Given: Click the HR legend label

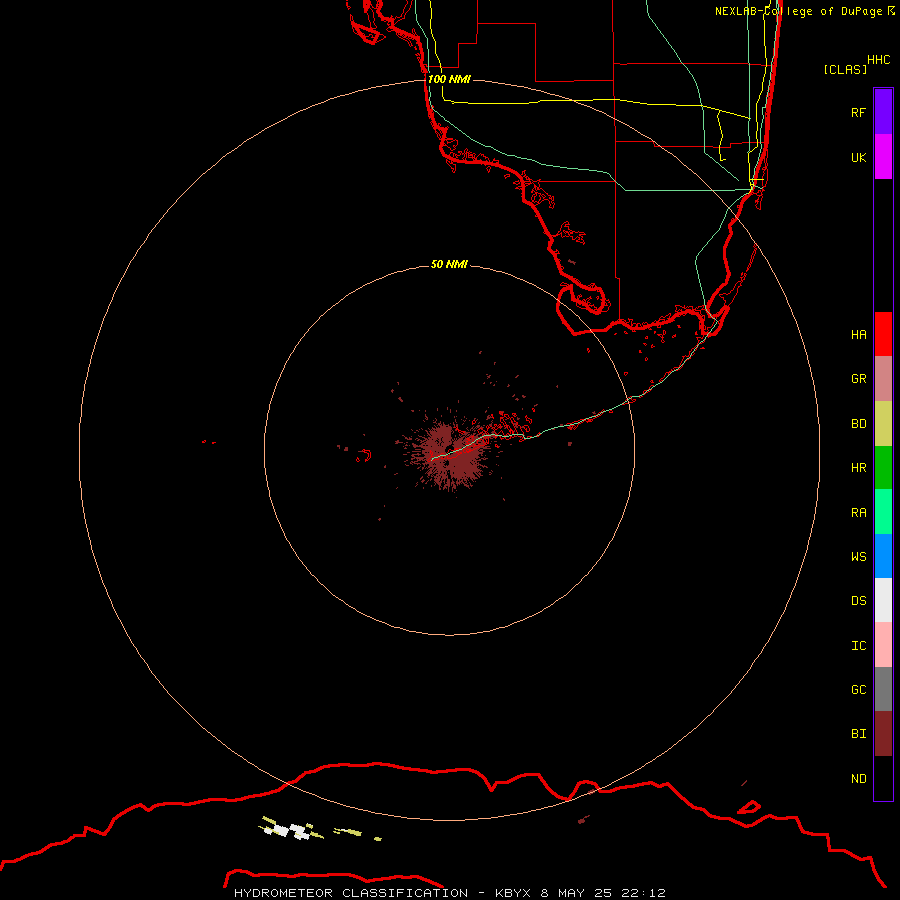Looking at the screenshot, I should coord(859,468).
